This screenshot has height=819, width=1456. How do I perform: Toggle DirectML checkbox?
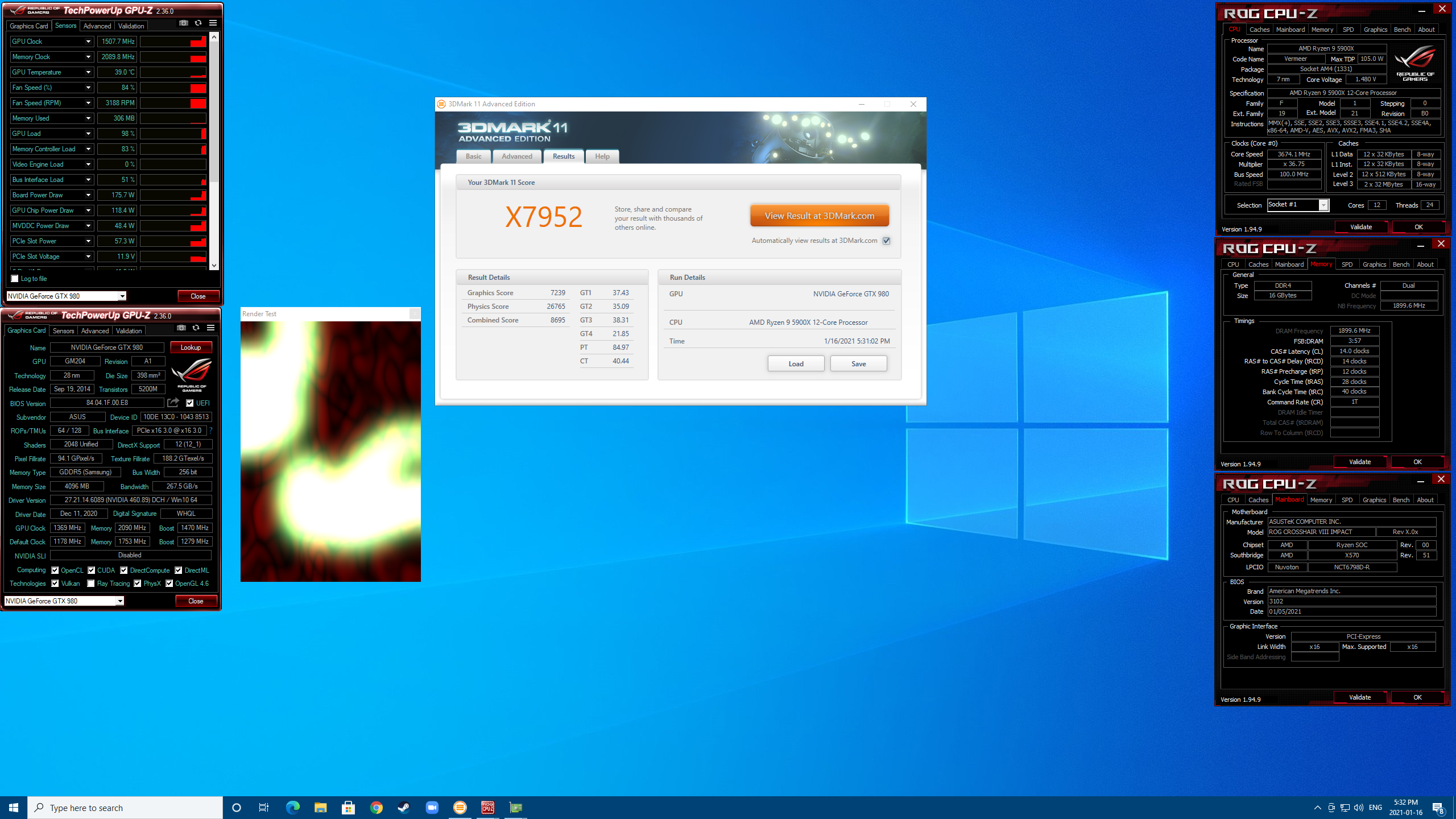[x=179, y=570]
